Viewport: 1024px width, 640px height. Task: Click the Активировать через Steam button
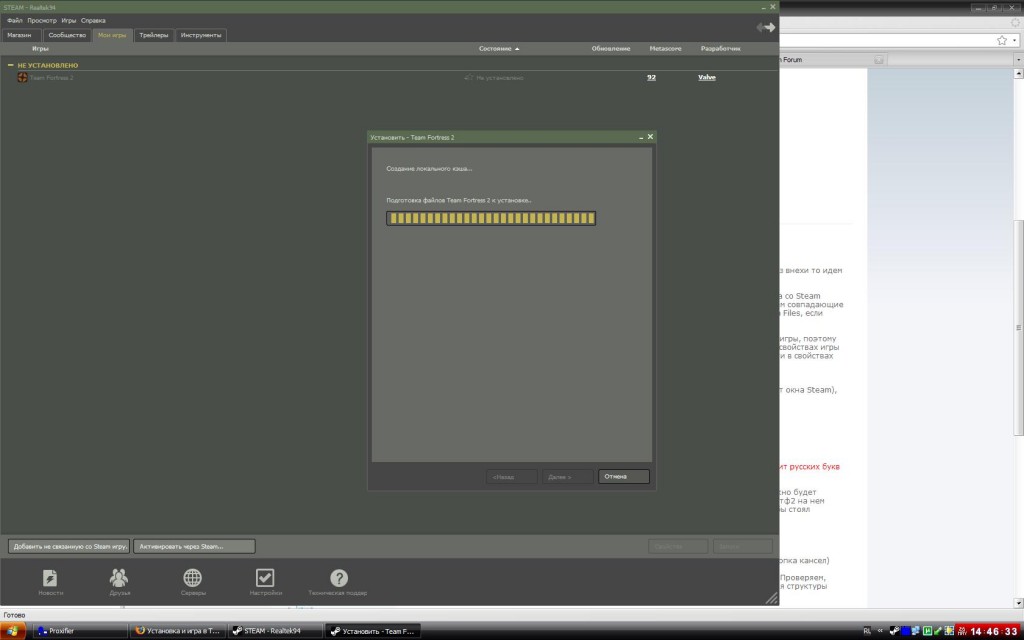pyautogui.click(x=194, y=546)
